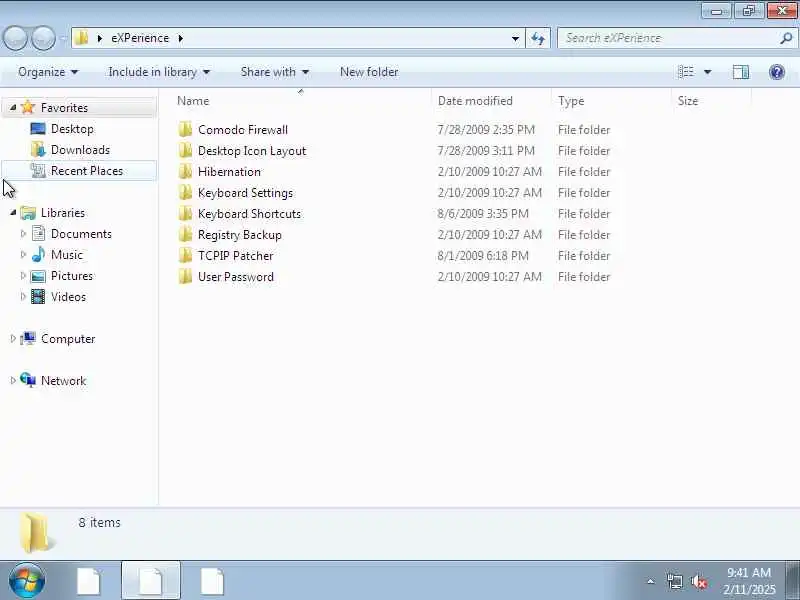Screen dimensions: 800x600
Task: Show the preview pane
Action: (741, 72)
